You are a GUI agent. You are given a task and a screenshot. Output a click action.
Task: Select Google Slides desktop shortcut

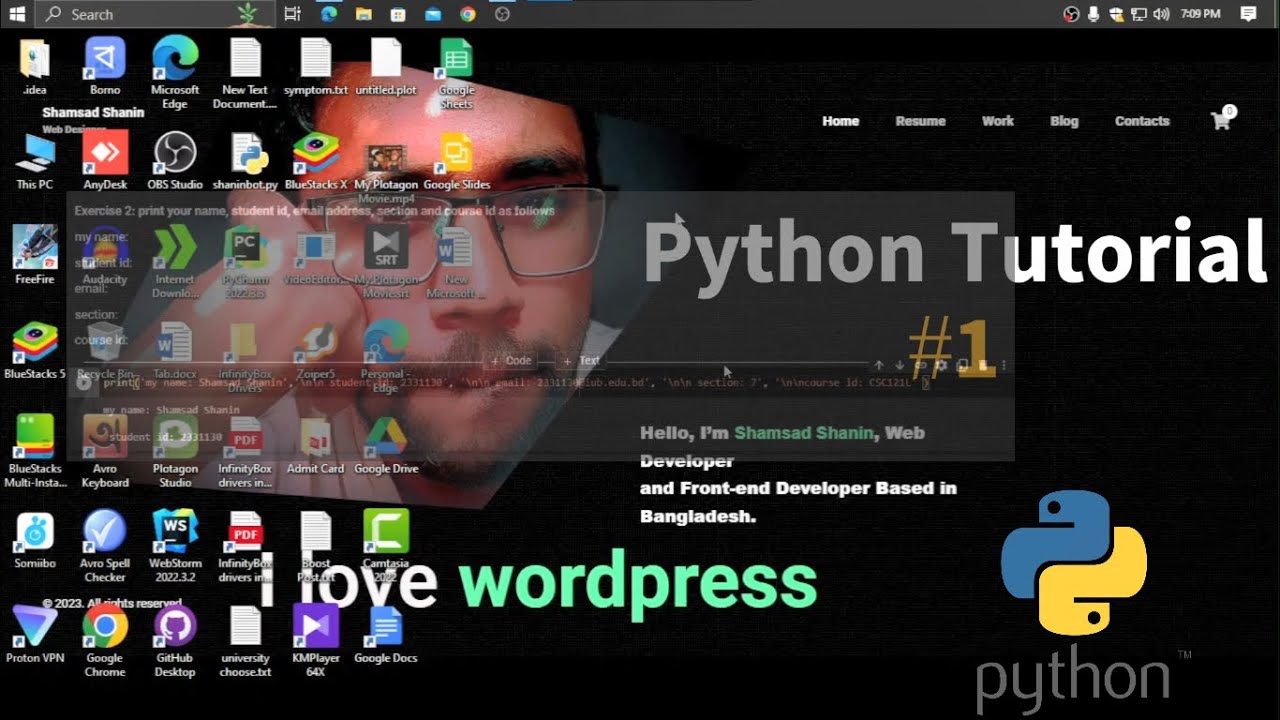[456, 160]
